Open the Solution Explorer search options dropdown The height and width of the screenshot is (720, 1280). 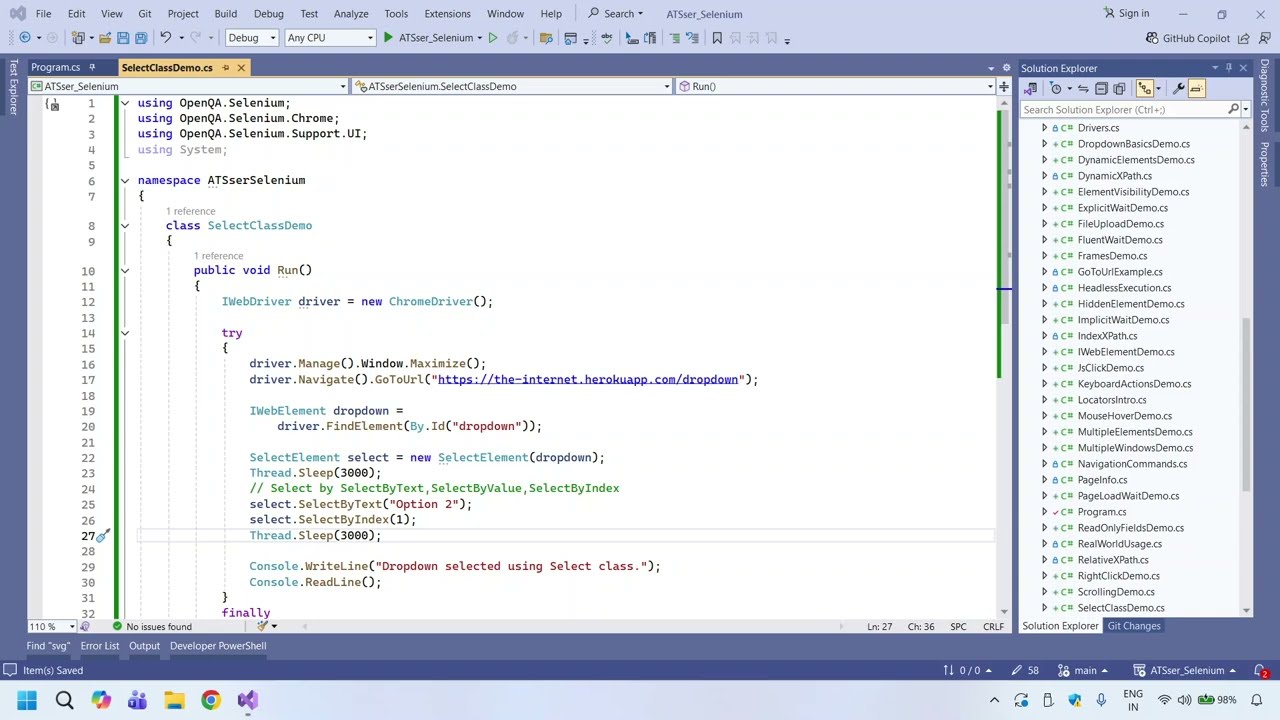(x=1245, y=110)
